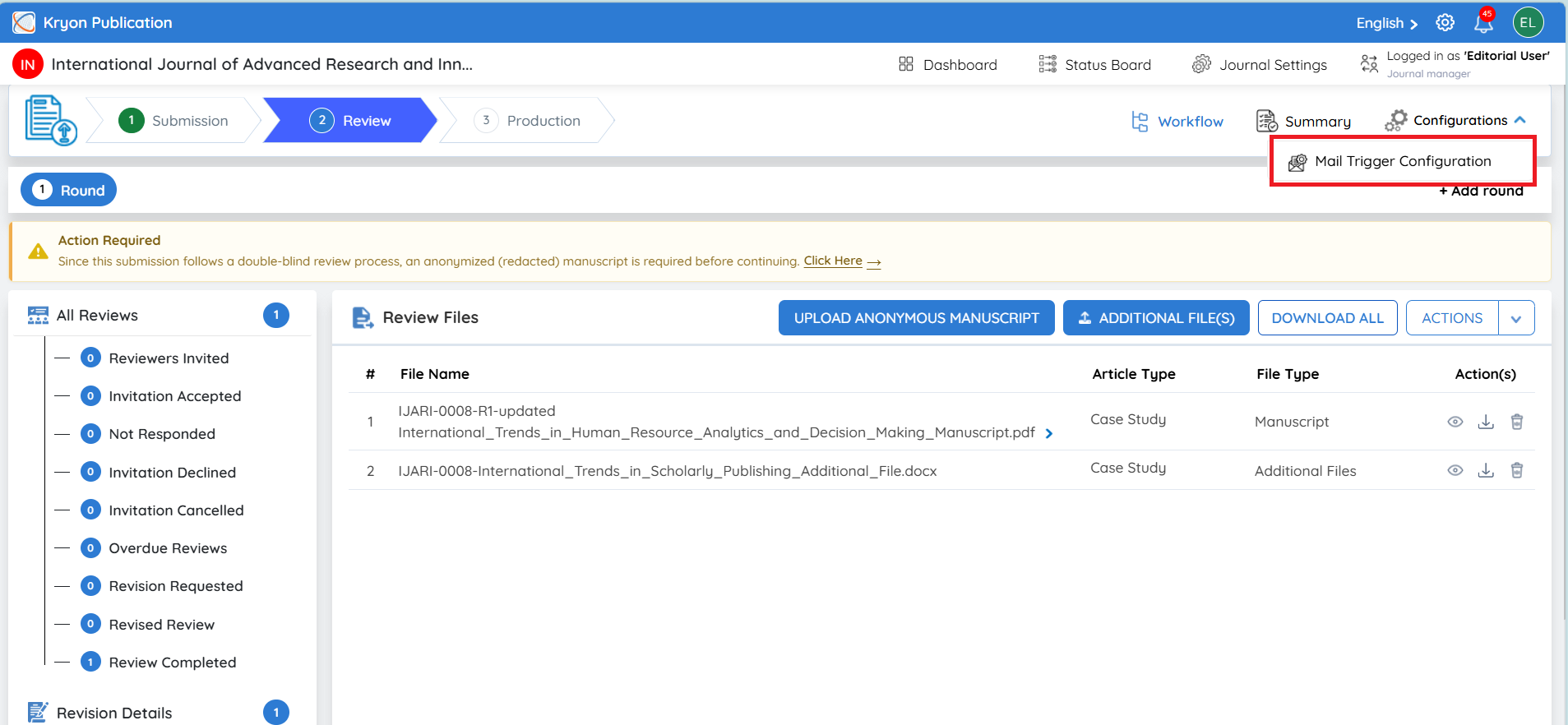The width and height of the screenshot is (1568, 725).
Task: Click the red IN journal badge
Action: pyautogui.click(x=28, y=64)
